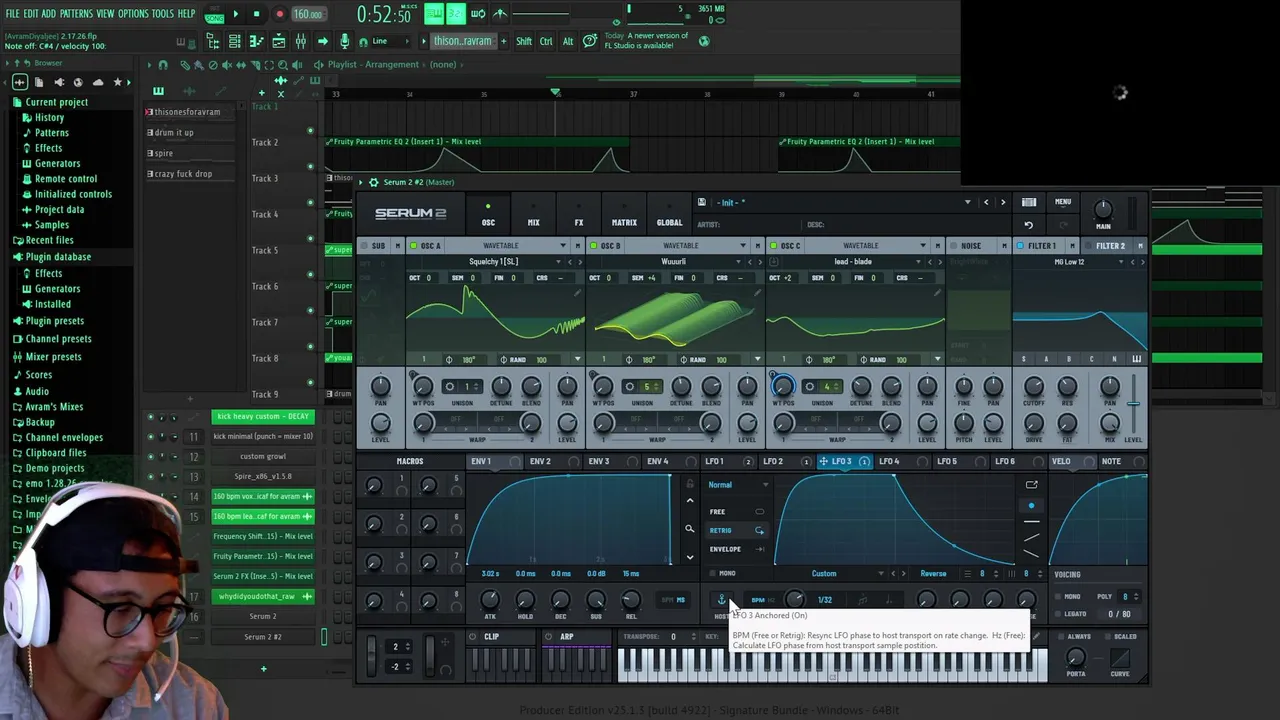Go to next Serum preset arrow
1280x720 pixels.
pyautogui.click(x=1003, y=203)
